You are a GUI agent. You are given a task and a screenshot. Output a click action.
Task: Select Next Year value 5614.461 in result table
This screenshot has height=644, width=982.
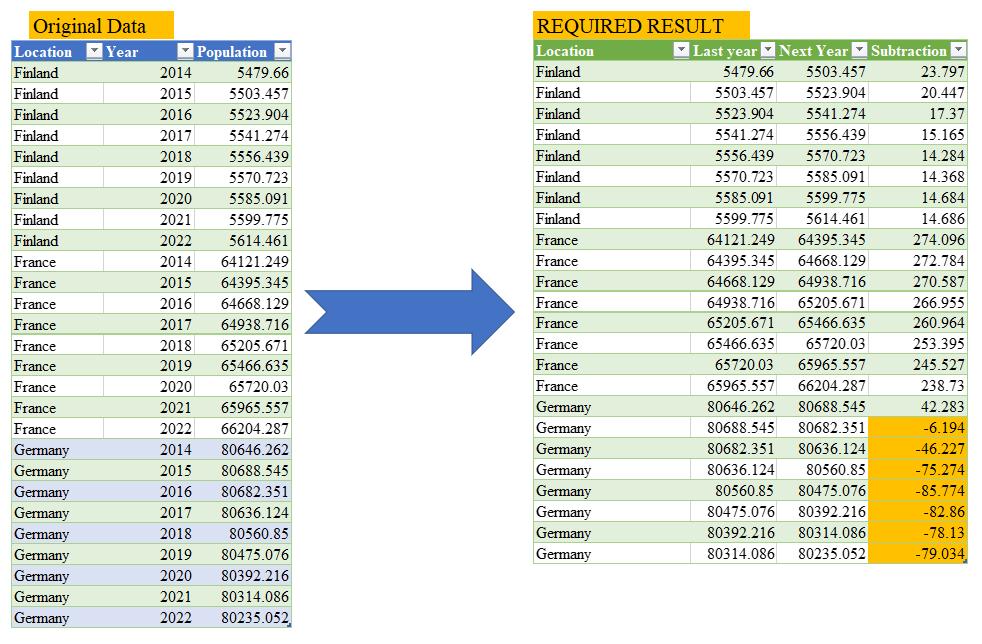click(x=822, y=219)
